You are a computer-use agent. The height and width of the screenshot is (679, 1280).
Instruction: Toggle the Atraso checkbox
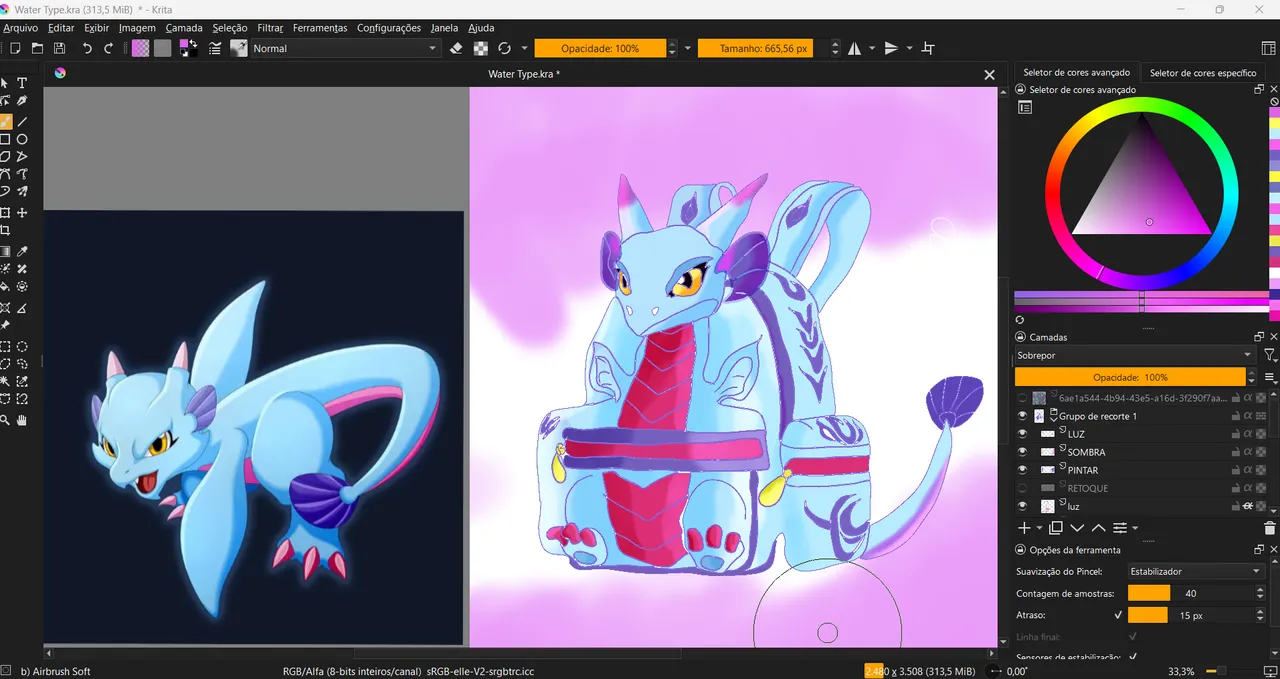coord(1118,616)
